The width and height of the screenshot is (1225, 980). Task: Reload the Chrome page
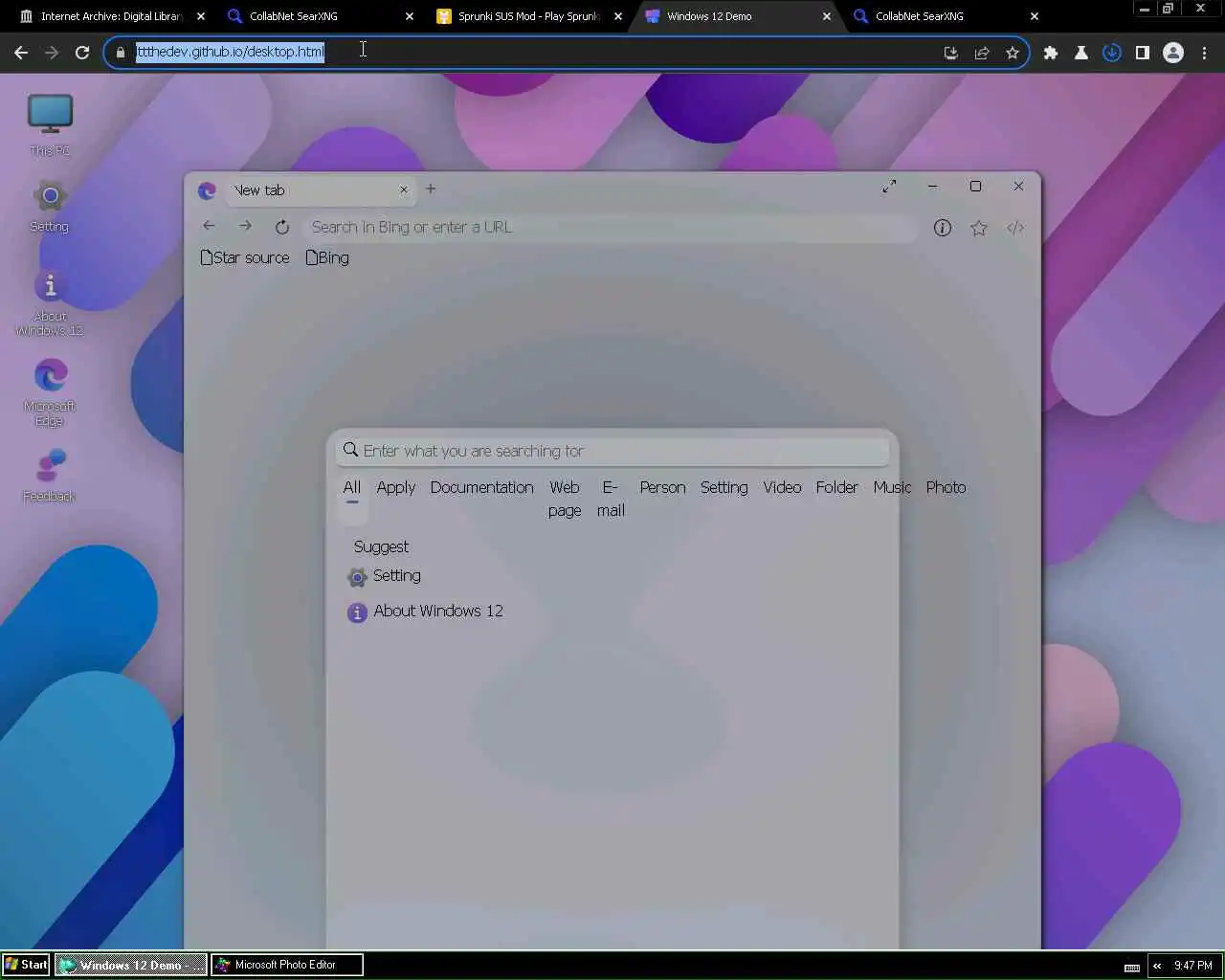click(x=82, y=53)
